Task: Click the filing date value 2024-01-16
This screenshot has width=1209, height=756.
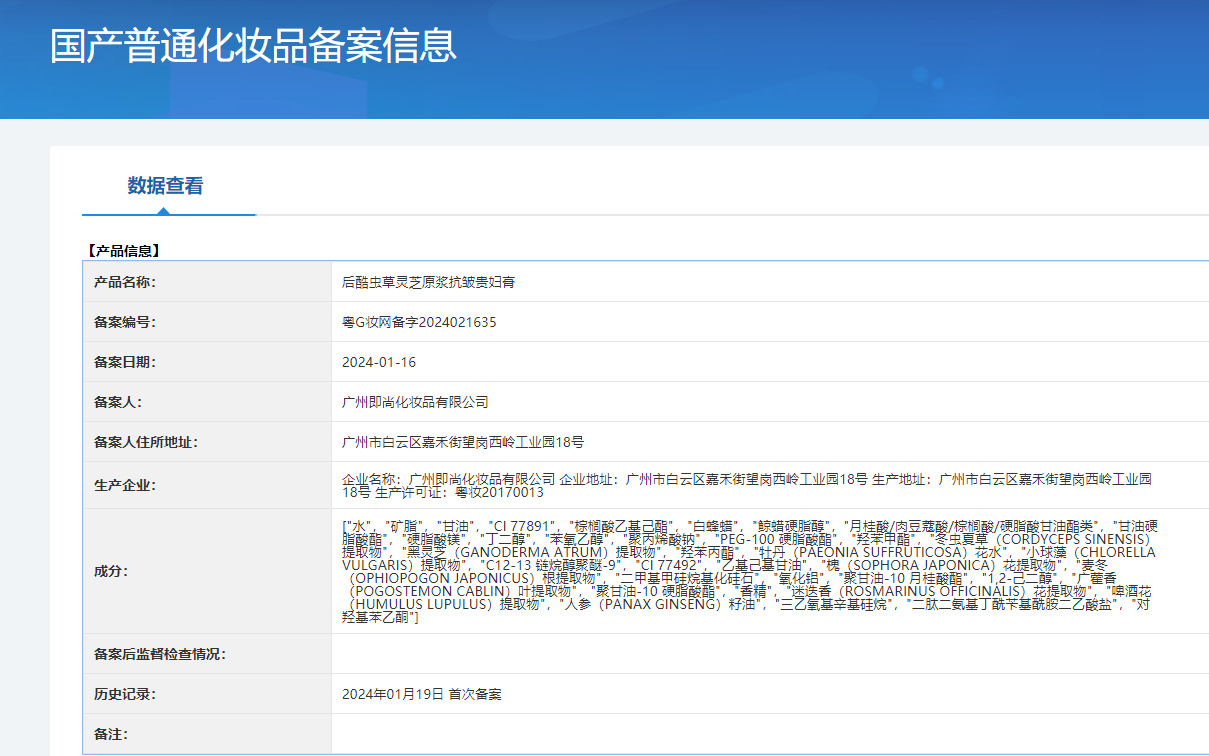Action: tap(379, 362)
